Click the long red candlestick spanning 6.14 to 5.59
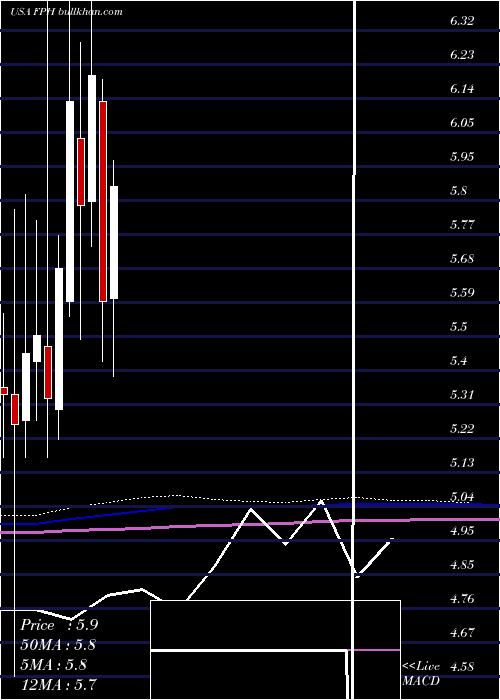 tap(103, 201)
